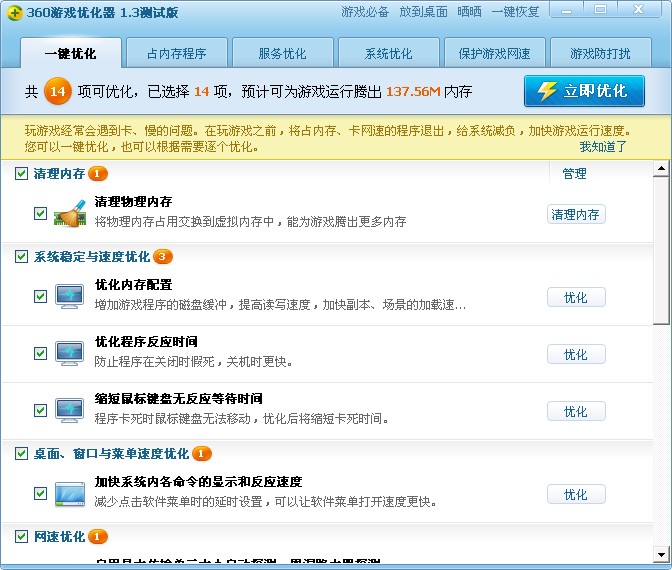Click the orange badge next to 清理内存
This screenshot has width=672, height=570.
pyautogui.click(x=98, y=174)
